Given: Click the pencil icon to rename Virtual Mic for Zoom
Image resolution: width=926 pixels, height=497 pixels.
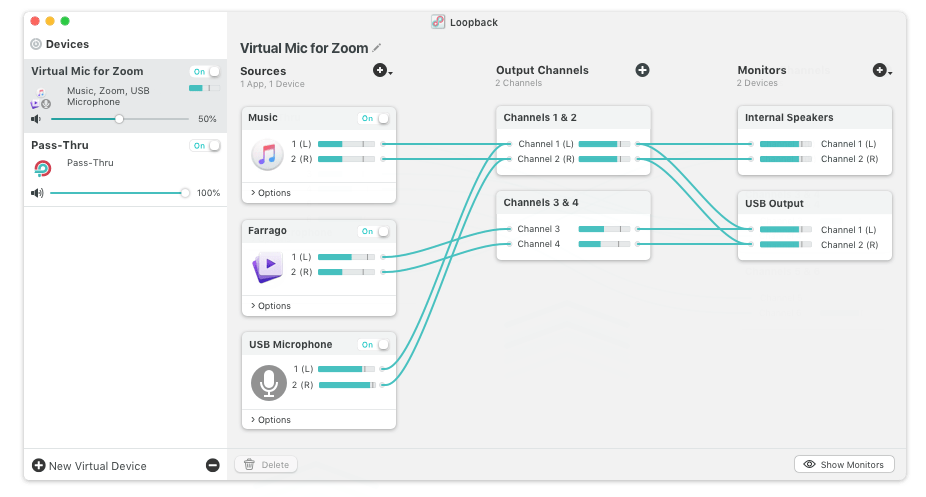Looking at the screenshot, I should (376, 48).
